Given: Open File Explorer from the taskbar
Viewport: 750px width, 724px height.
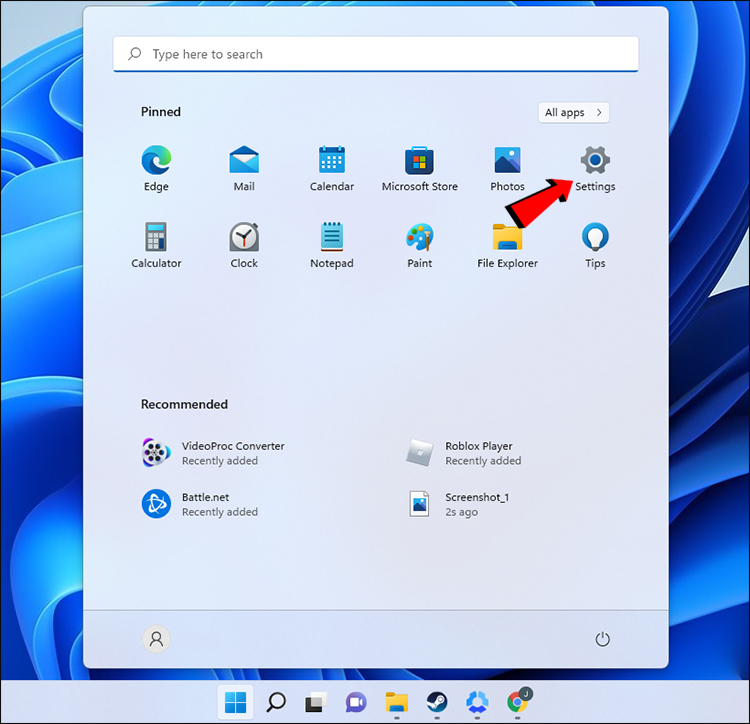Looking at the screenshot, I should click(x=397, y=702).
